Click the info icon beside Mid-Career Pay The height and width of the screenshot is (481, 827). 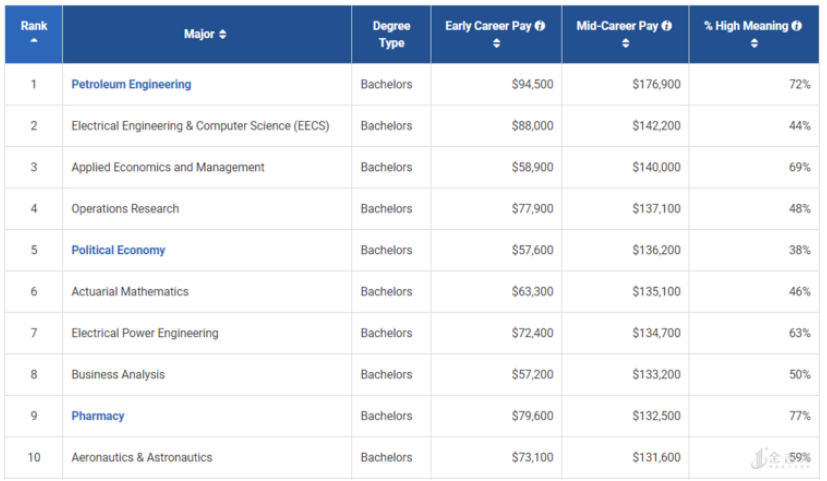tap(667, 26)
